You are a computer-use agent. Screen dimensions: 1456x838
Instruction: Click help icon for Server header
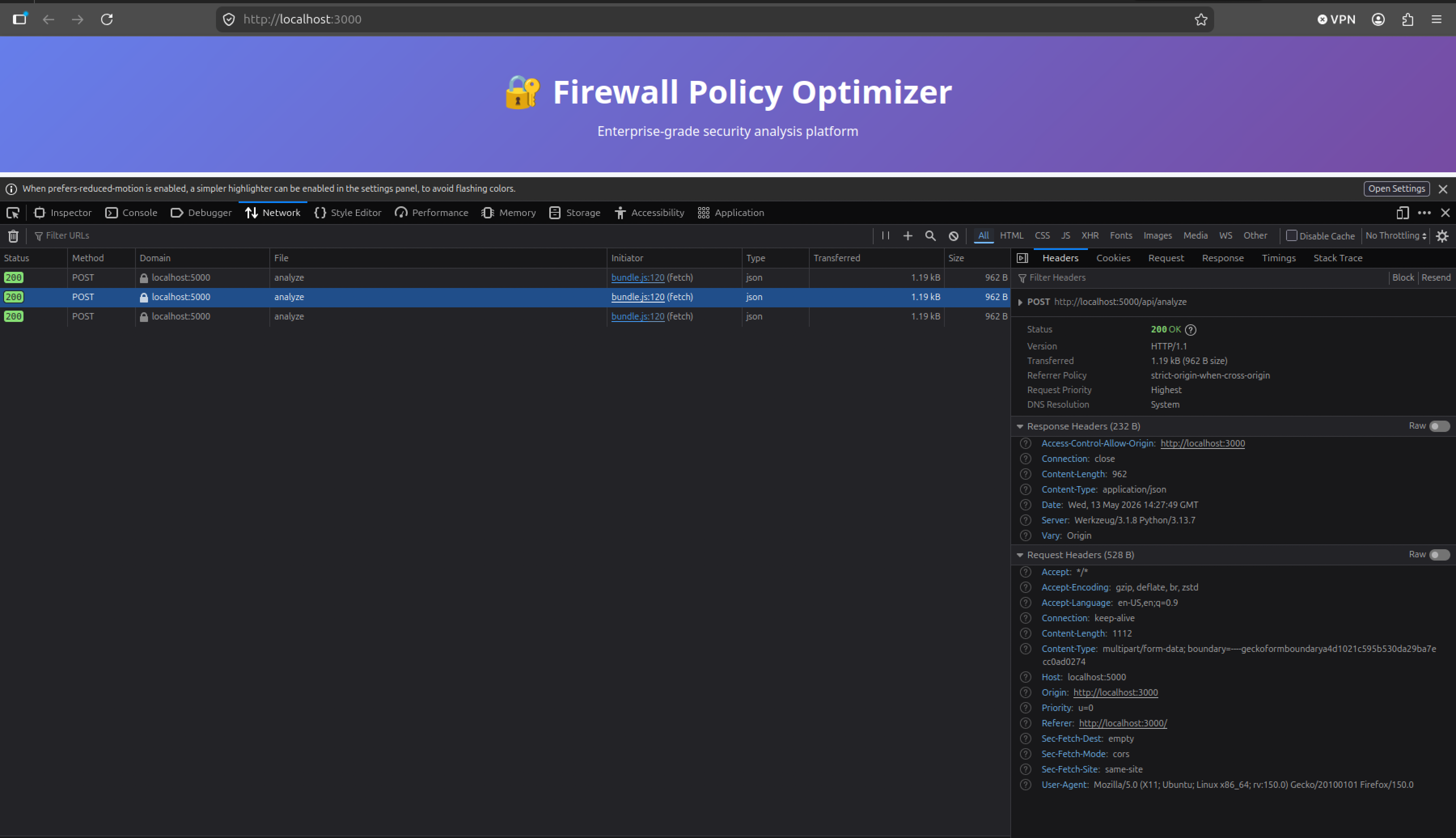click(x=1026, y=520)
